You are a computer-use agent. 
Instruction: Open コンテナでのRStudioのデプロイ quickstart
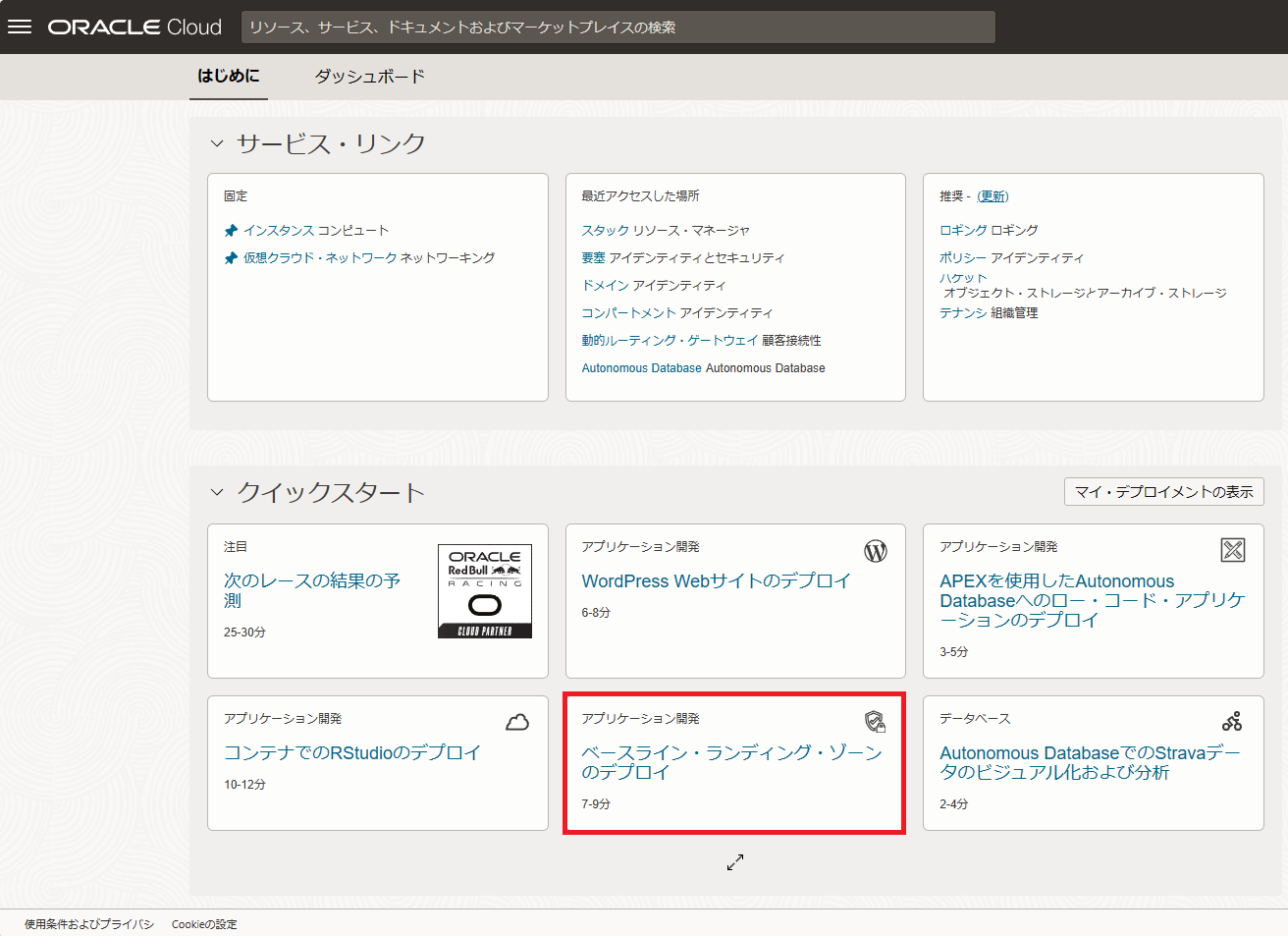coord(352,753)
